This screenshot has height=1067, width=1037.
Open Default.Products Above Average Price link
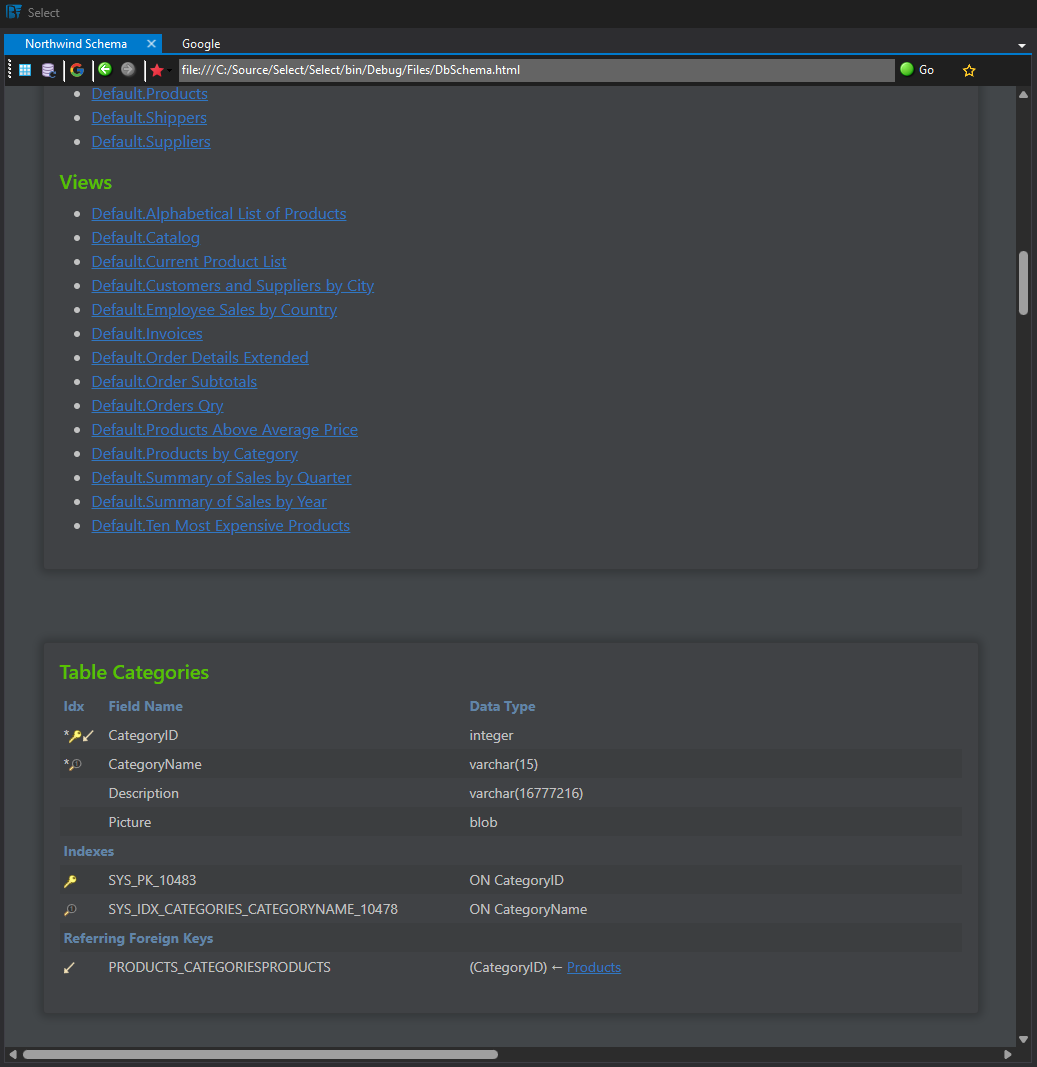click(225, 429)
